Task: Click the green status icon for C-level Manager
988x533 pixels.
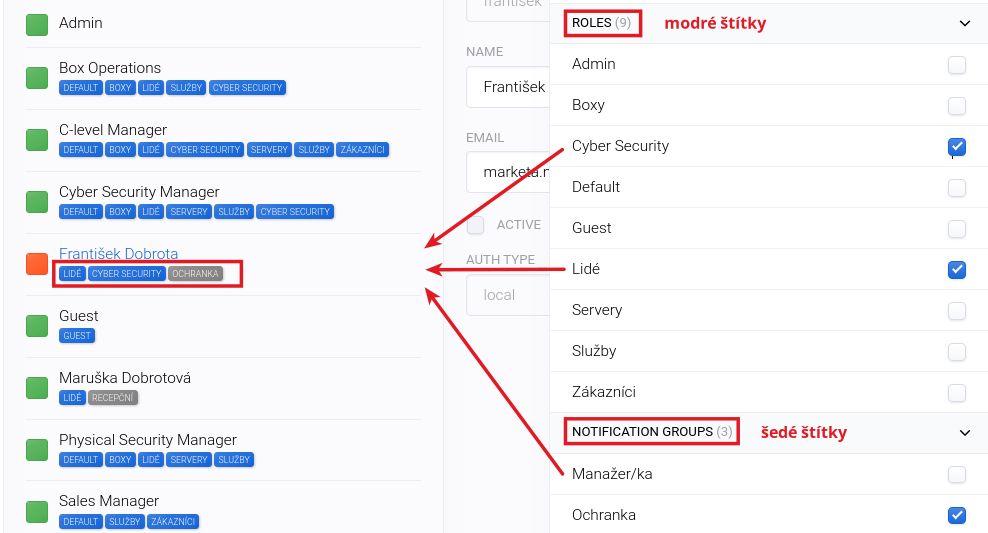Action: pyautogui.click(x=37, y=139)
